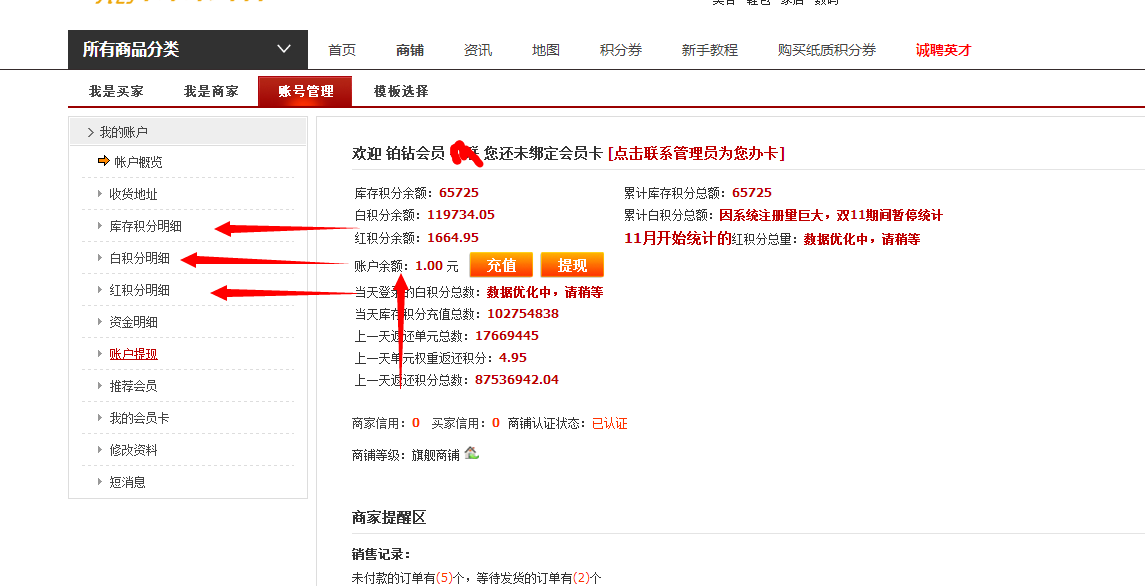Open 收货地址 in the sidebar

[x=133, y=194]
